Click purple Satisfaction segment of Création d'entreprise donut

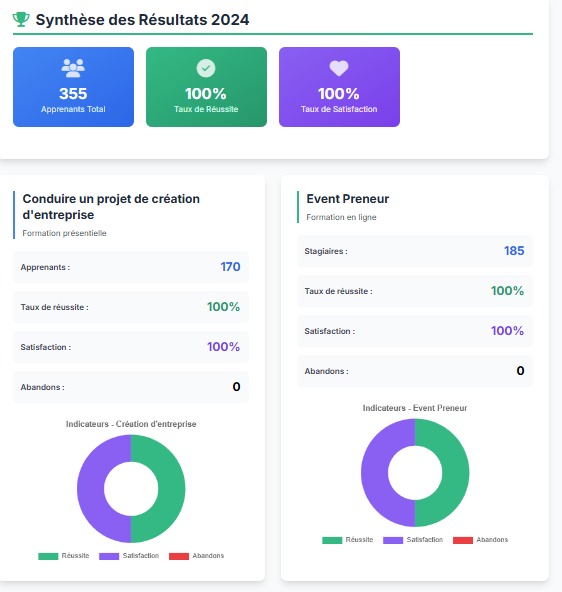(91, 489)
